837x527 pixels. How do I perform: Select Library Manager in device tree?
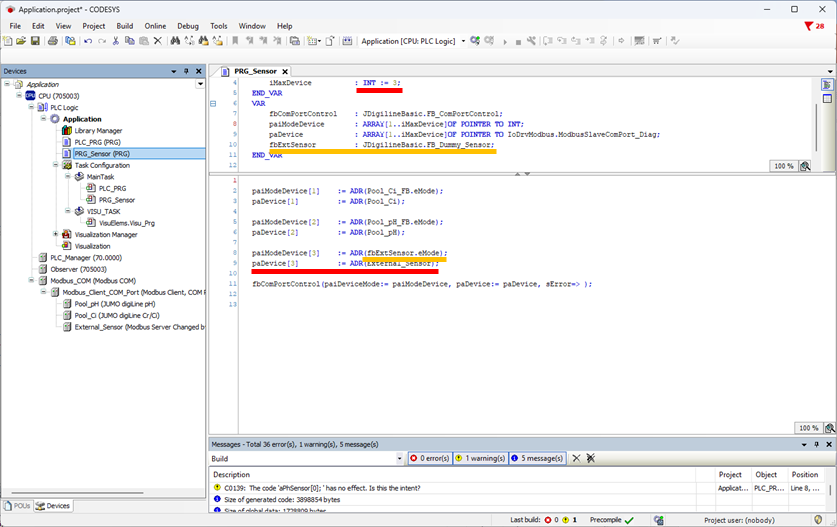point(98,130)
